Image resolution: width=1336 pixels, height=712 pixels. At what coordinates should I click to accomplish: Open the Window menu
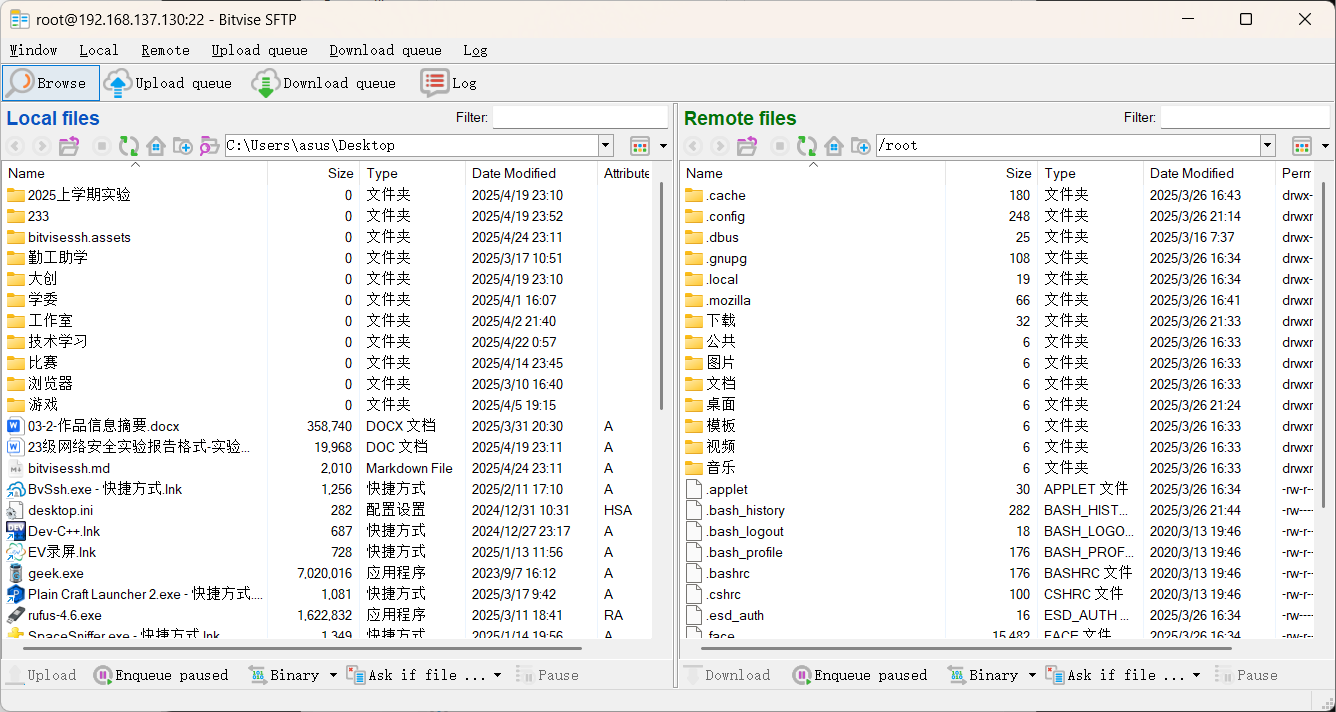pyautogui.click(x=33, y=50)
